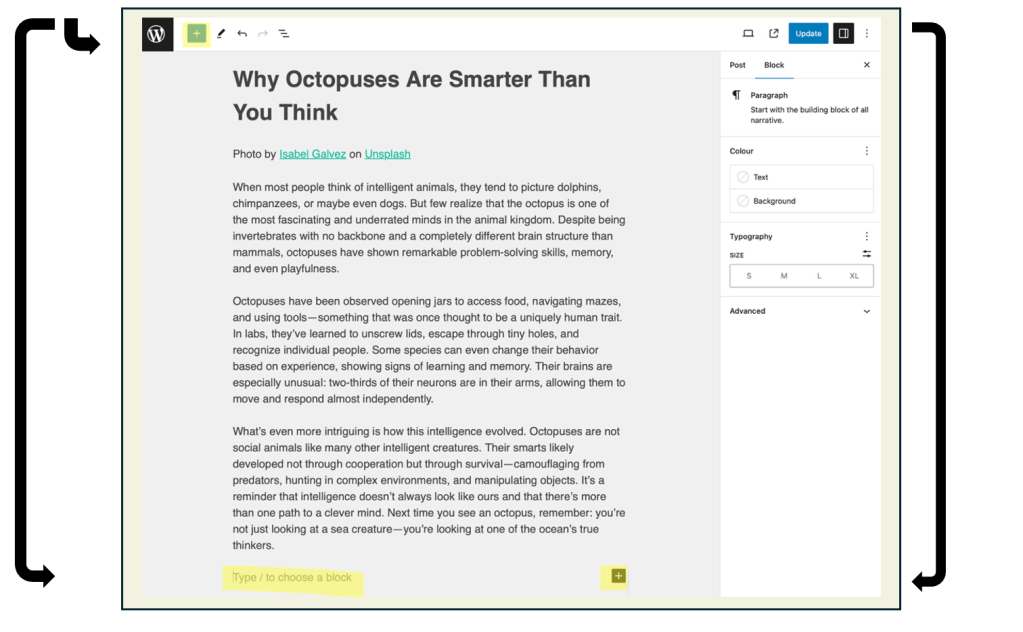This screenshot has height=632, width=1023.
Task: Click the Undo arrow
Action: pyautogui.click(x=242, y=34)
